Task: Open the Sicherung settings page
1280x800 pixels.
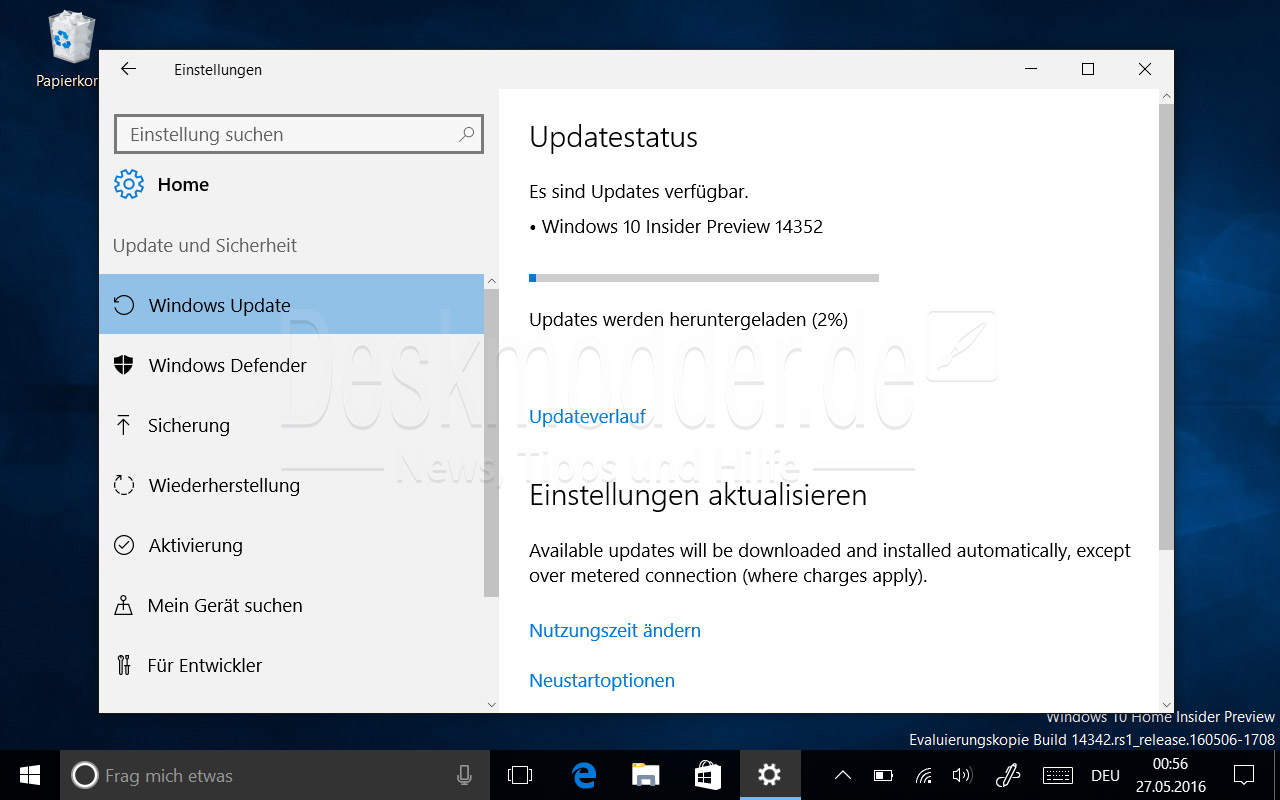Action: coord(189,425)
